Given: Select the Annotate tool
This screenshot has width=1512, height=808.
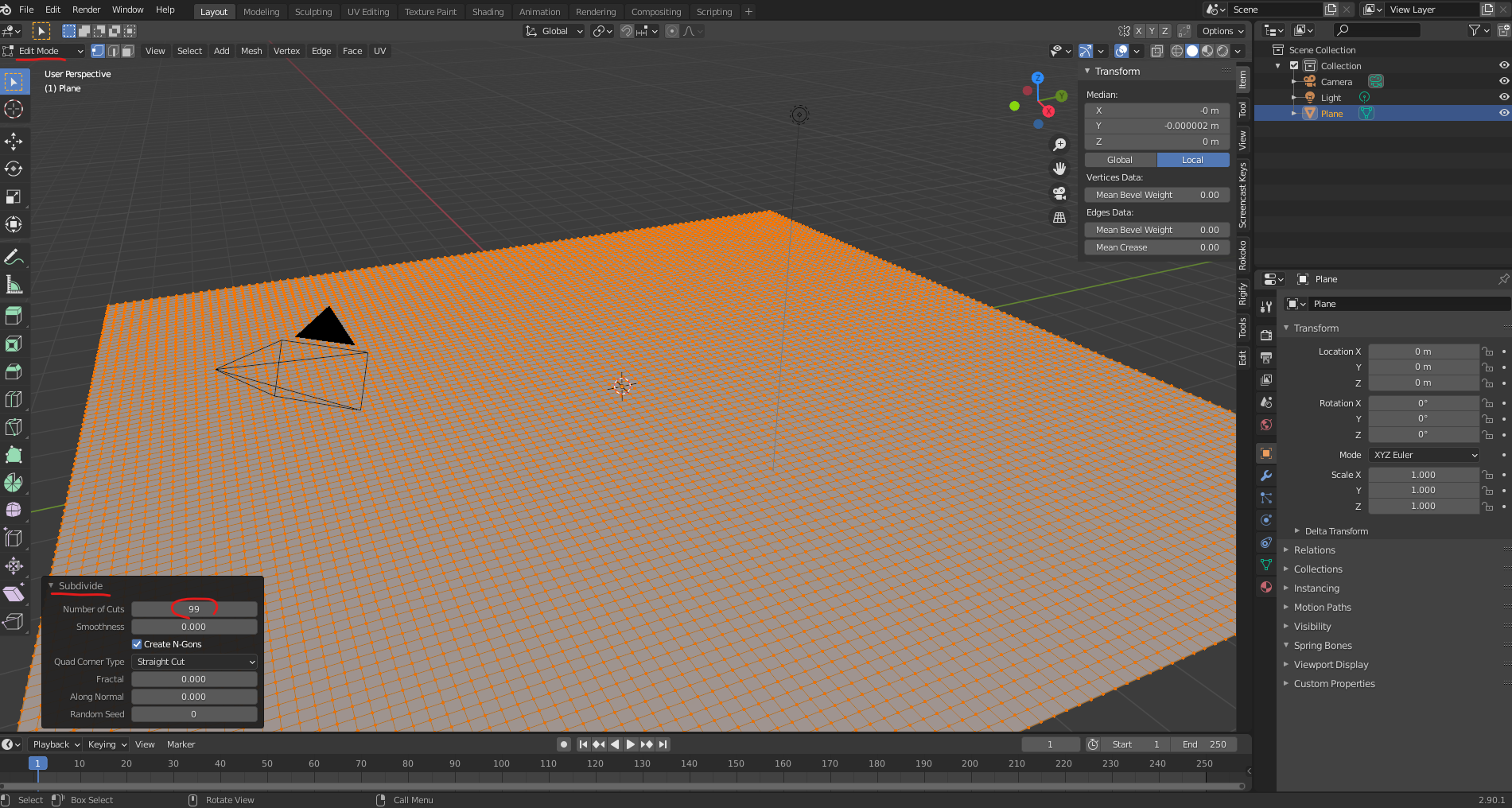Looking at the screenshot, I should pos(14,257).
